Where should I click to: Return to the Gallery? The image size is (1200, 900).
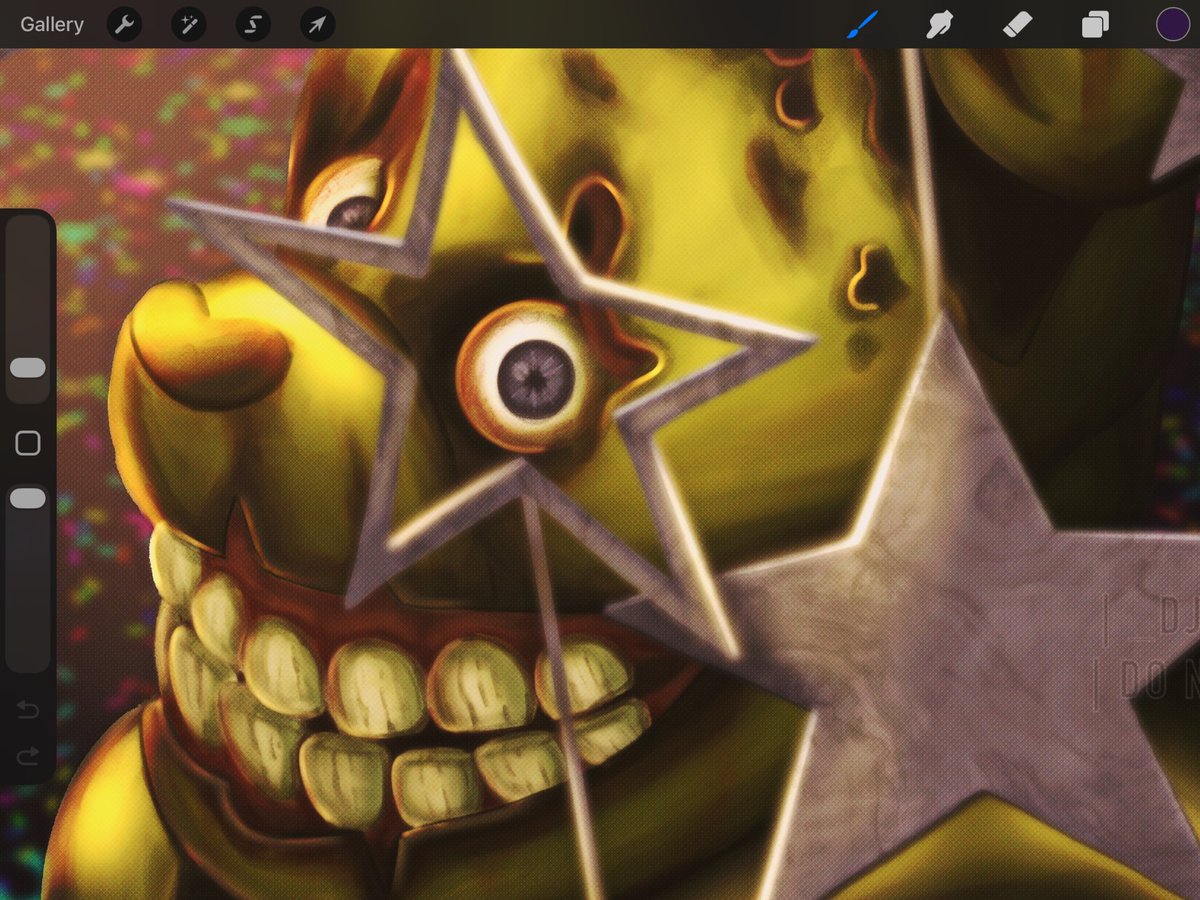pyautogui.click(x=52, y=24)
